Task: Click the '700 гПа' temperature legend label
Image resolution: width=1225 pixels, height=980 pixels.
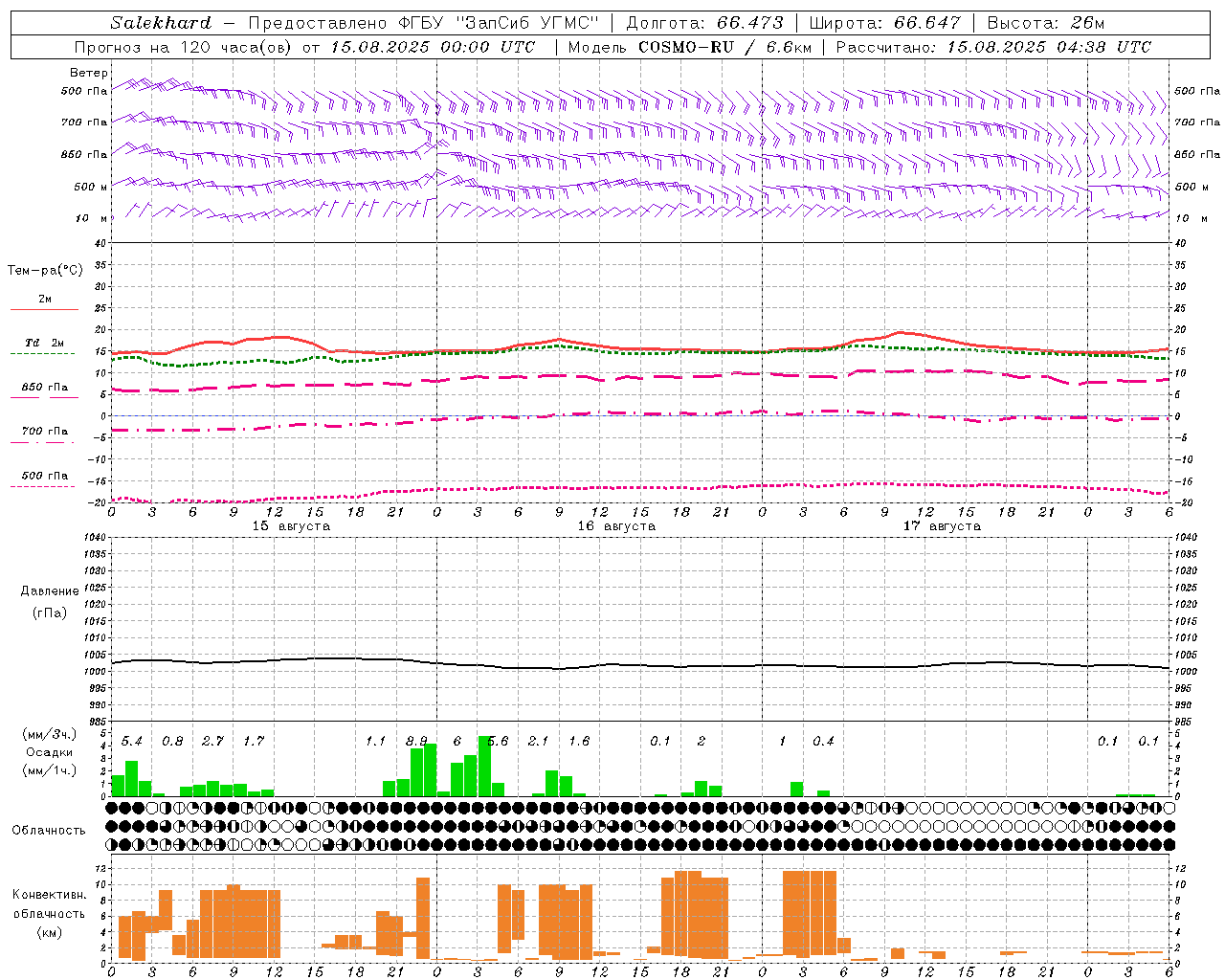Action: pos(45,432)
